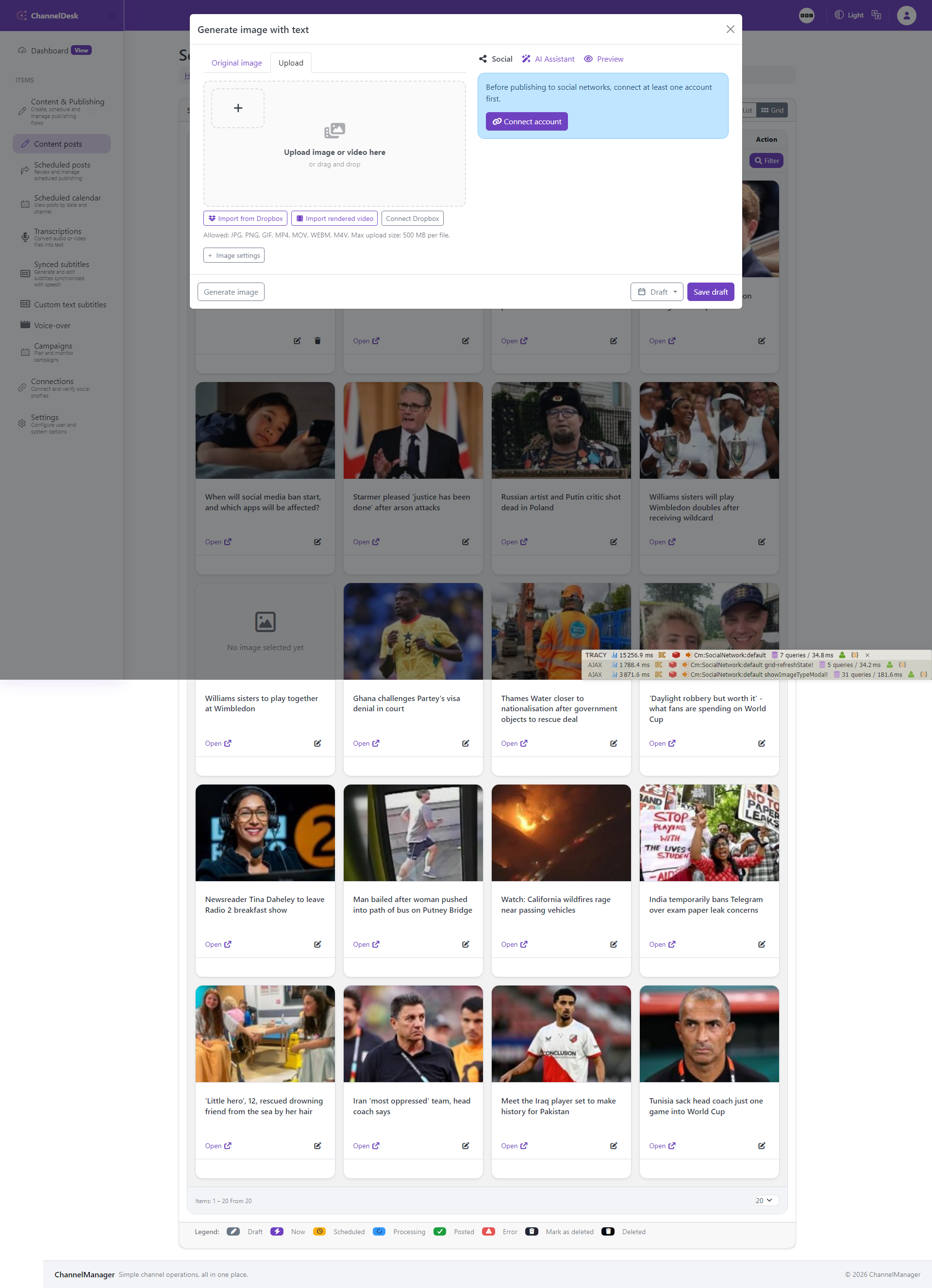Edit the Williams sisters to play together post

point(317,743)
